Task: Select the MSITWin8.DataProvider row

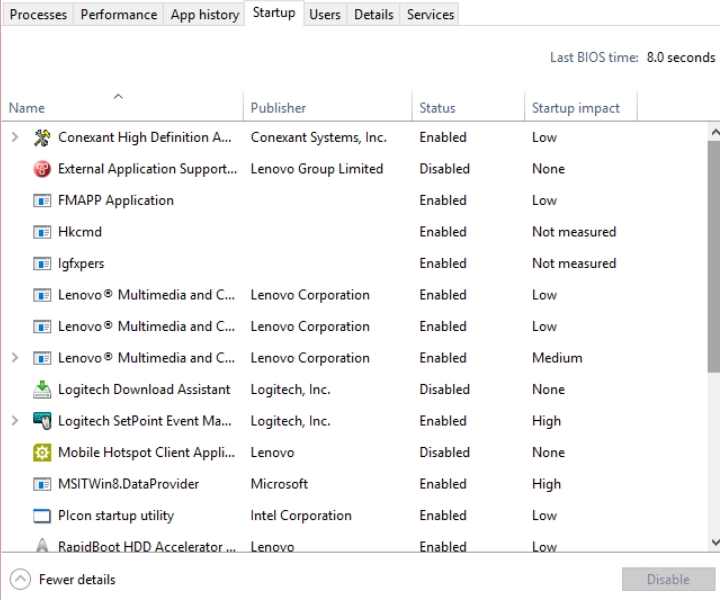Action: point(355,484)
